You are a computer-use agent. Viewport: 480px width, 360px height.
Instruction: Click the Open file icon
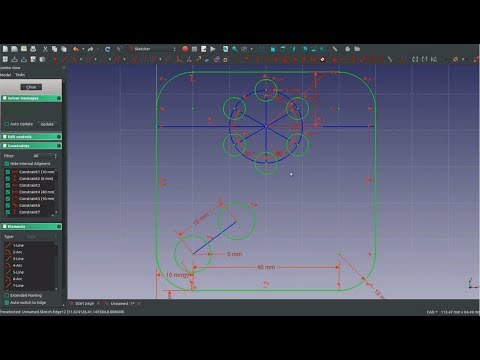point(14,49)
